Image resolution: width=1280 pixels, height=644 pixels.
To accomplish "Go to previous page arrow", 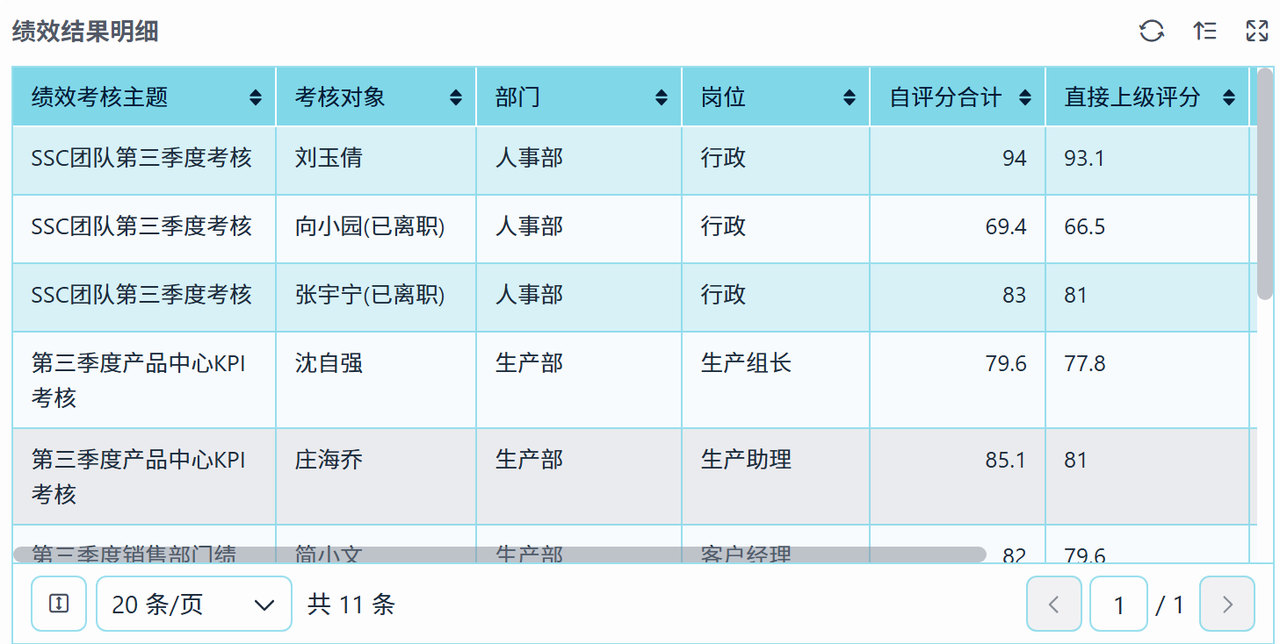I will pos(1054,604).
